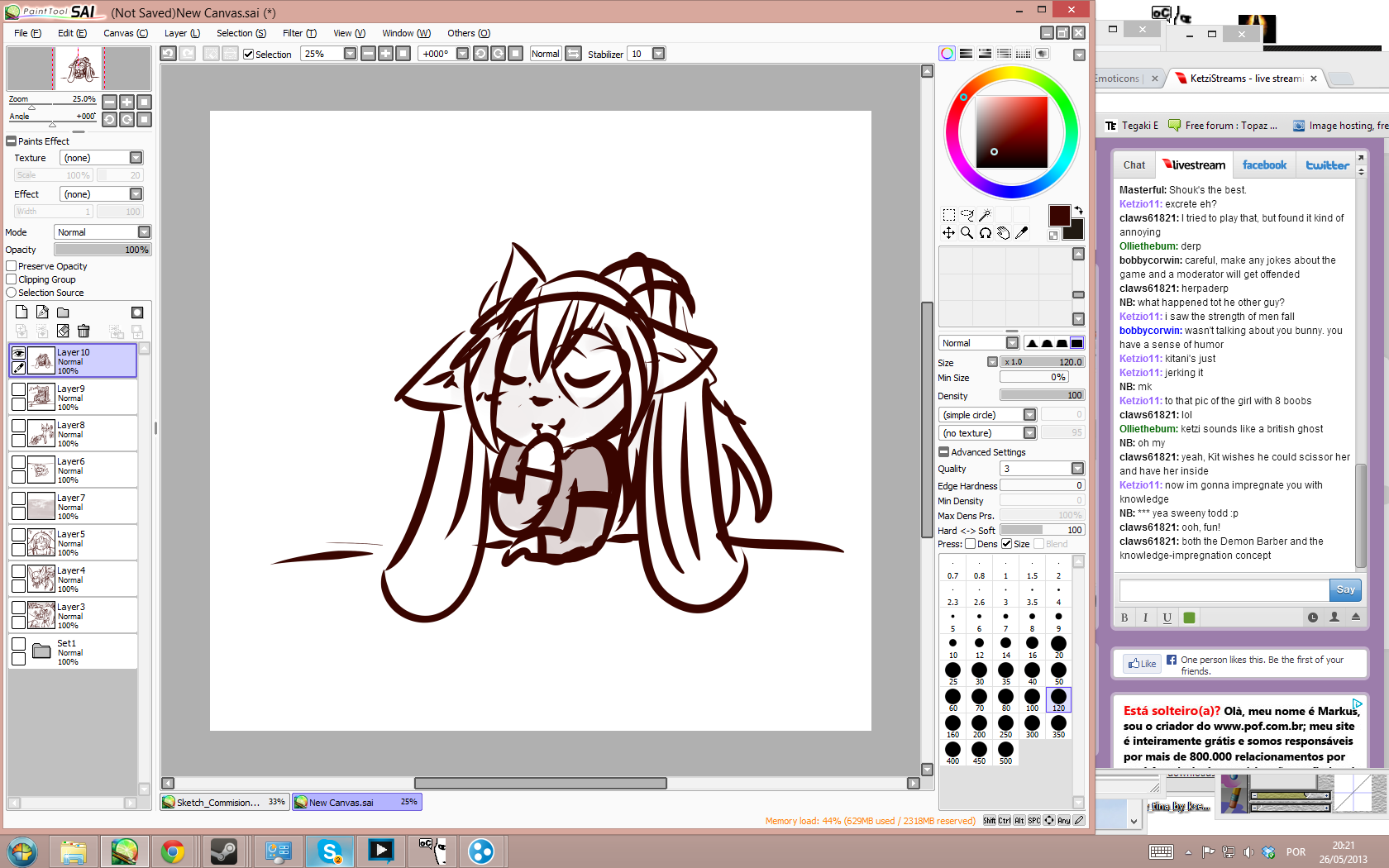Select the Selection Source option

point(12,293)
